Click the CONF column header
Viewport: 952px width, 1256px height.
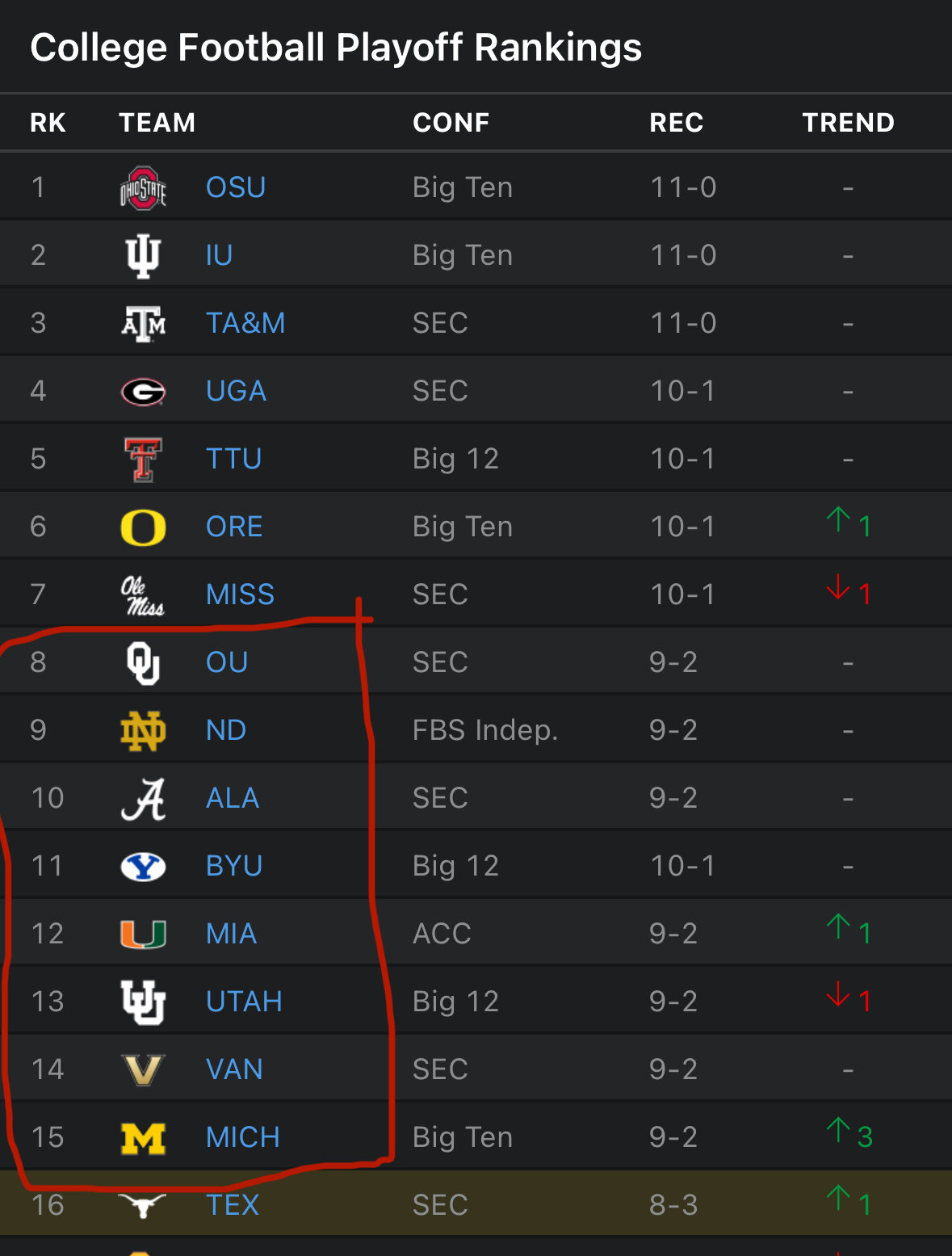pyautogui.click(x=451, y=123)
